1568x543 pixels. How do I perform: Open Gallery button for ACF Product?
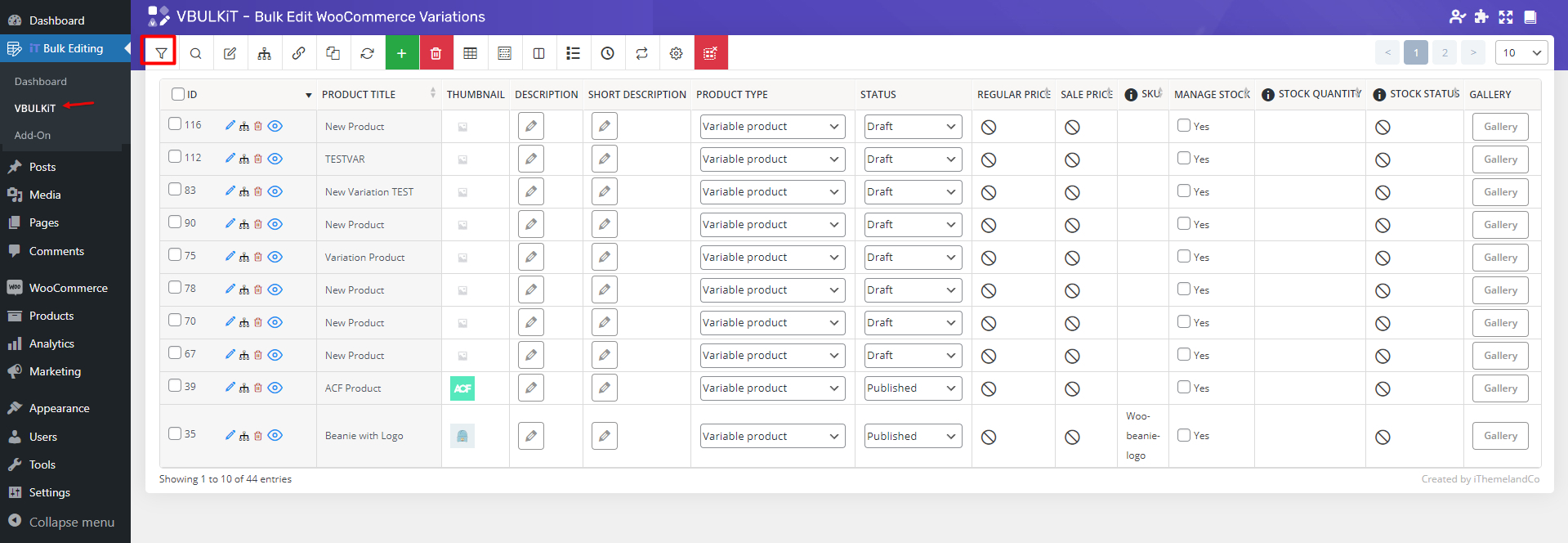pyautogui.click(x=1500, y=388)
